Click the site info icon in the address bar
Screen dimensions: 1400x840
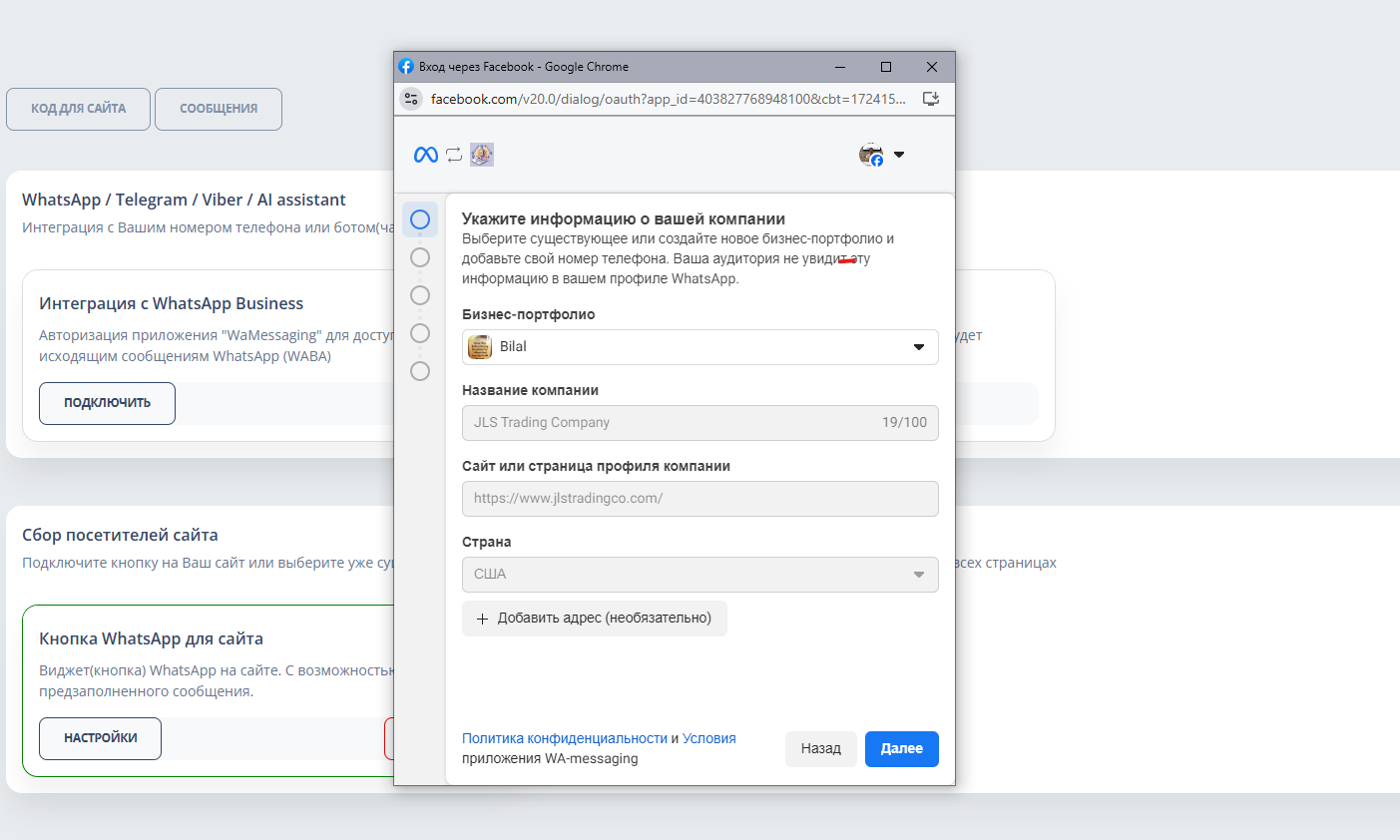point(411,99)
